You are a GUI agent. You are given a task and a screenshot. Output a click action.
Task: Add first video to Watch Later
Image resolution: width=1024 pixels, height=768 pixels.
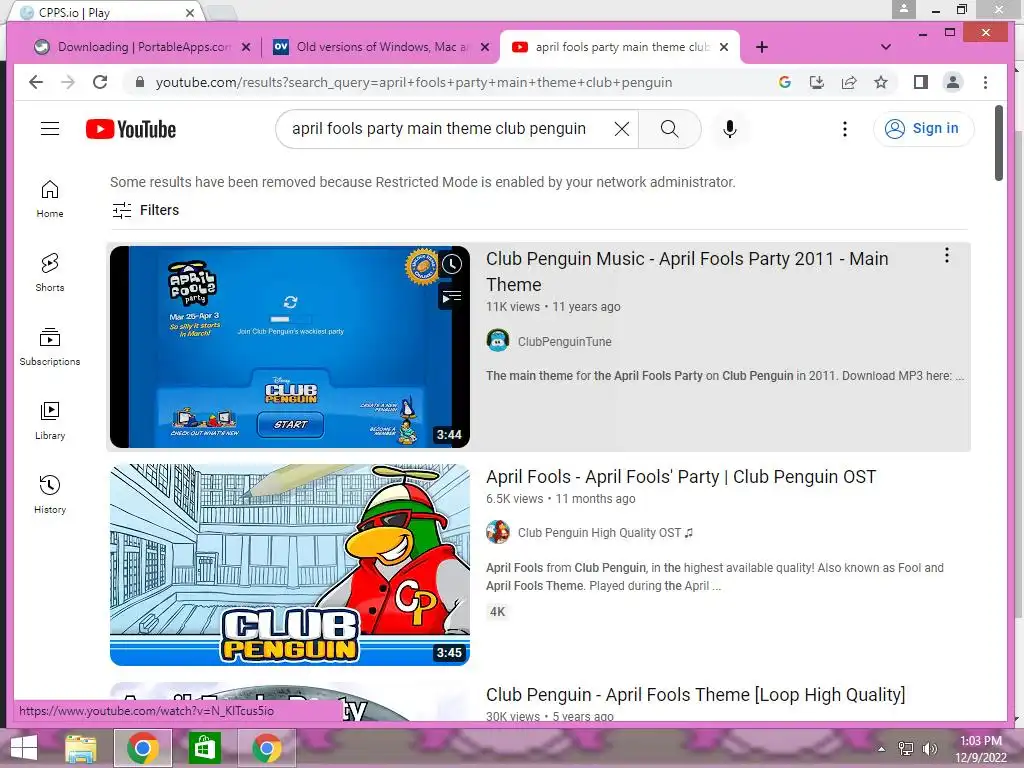[452, 264]
